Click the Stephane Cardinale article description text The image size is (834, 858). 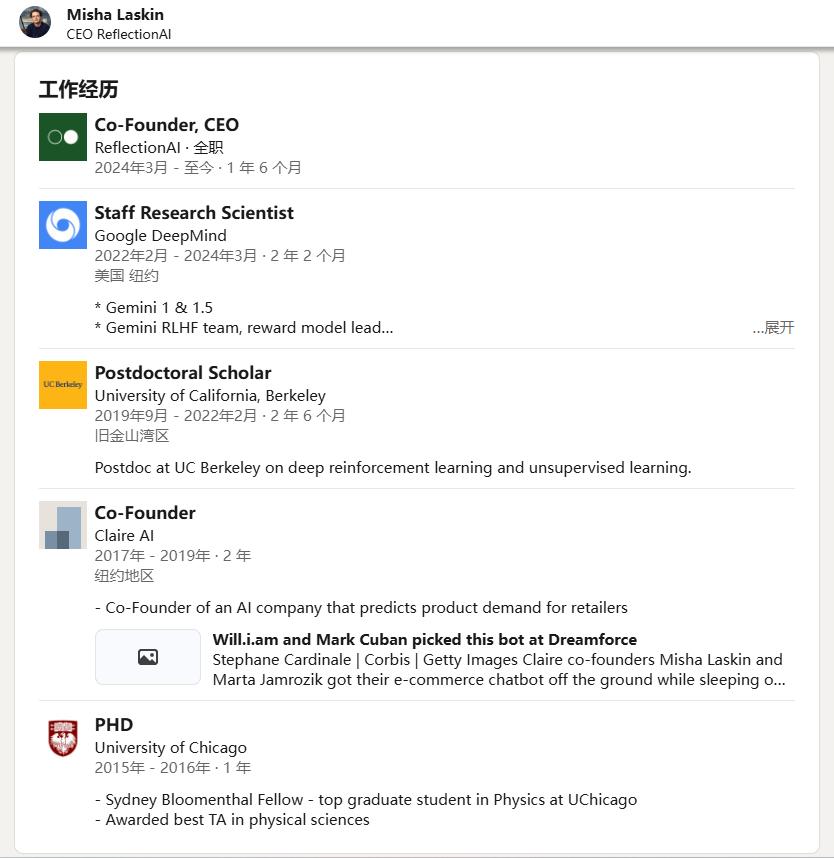tap(498, 670)
